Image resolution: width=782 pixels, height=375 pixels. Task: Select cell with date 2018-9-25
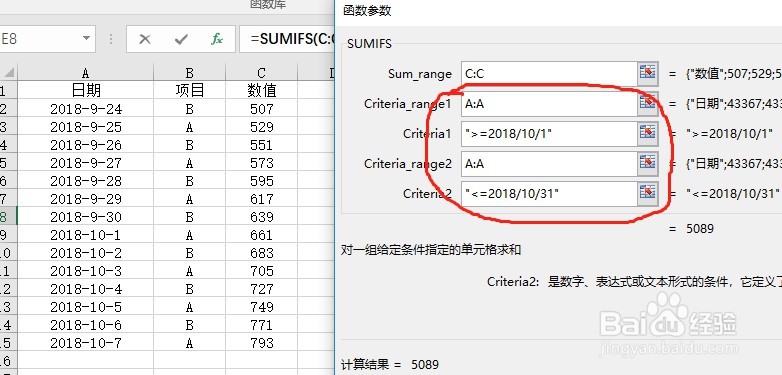click(86, 127)
